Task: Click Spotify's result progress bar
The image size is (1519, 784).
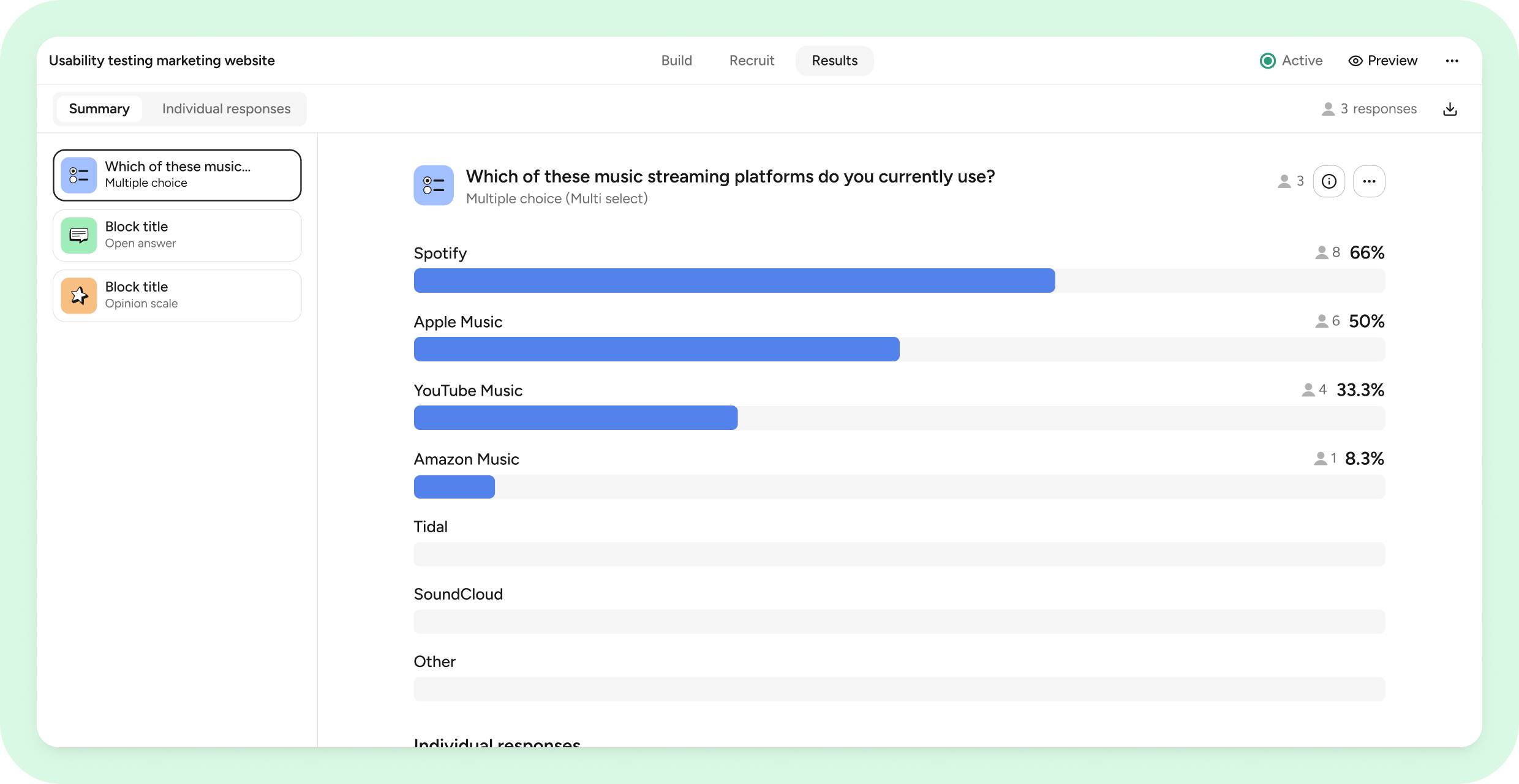Action: 734,281
